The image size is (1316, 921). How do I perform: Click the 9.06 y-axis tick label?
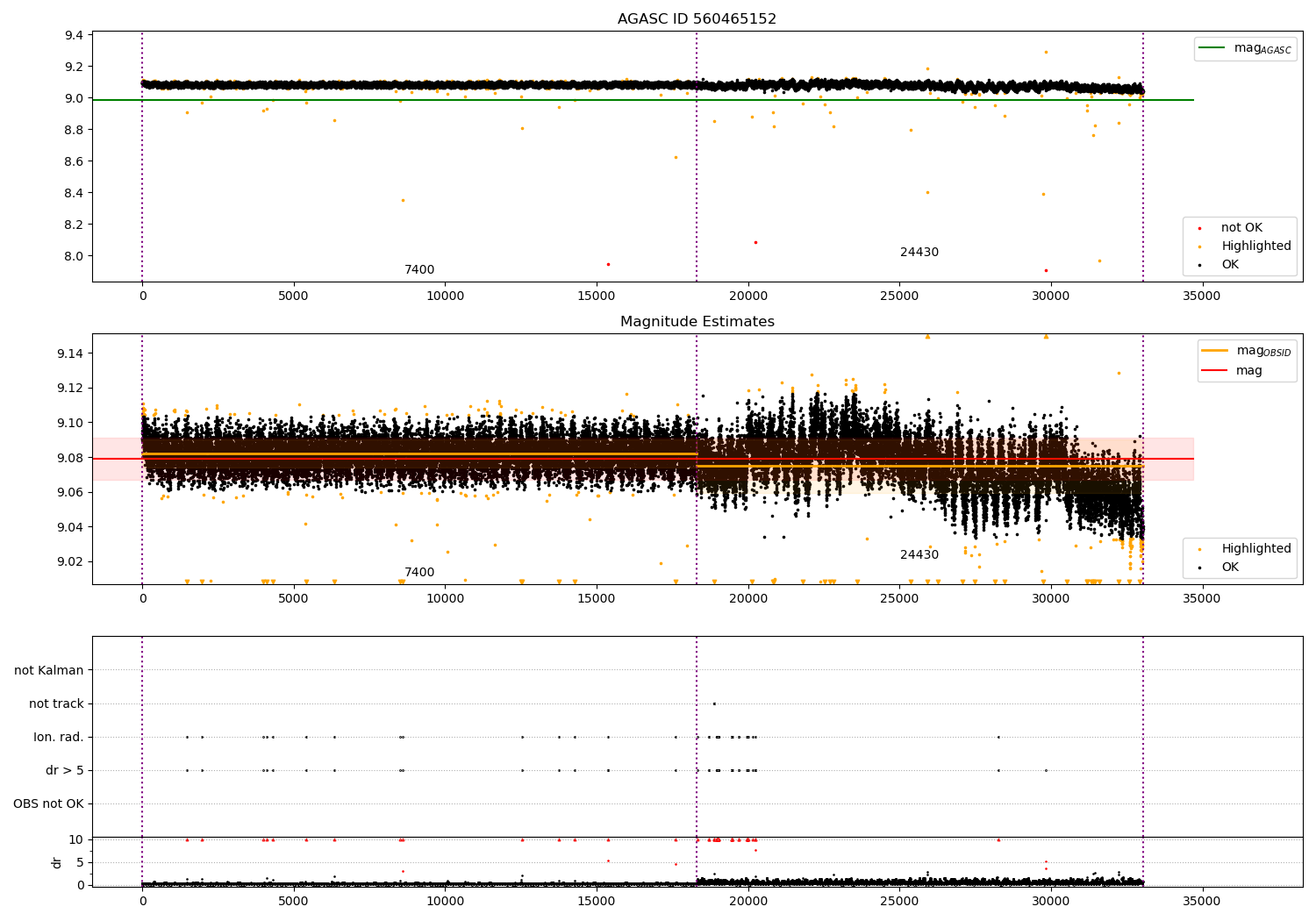coord(71,492)
